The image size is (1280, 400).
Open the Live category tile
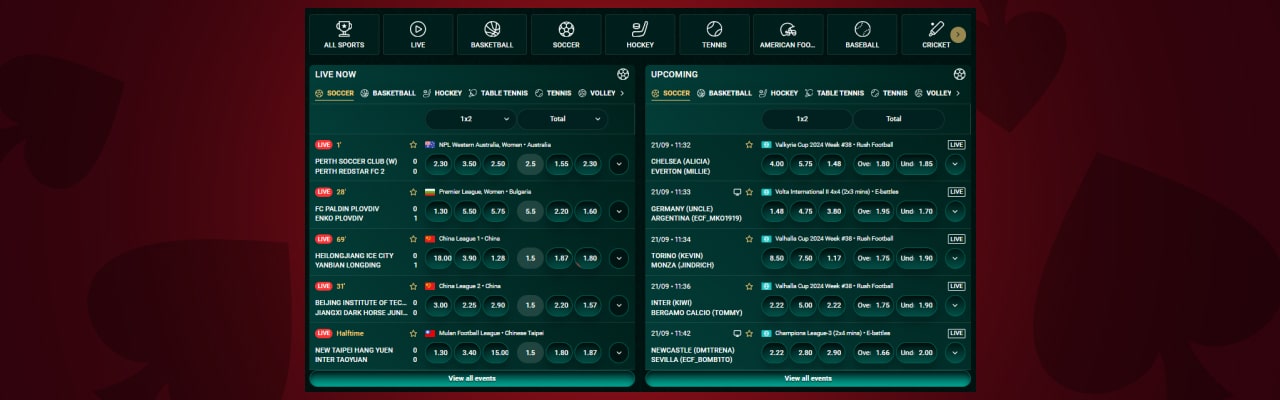418,34
